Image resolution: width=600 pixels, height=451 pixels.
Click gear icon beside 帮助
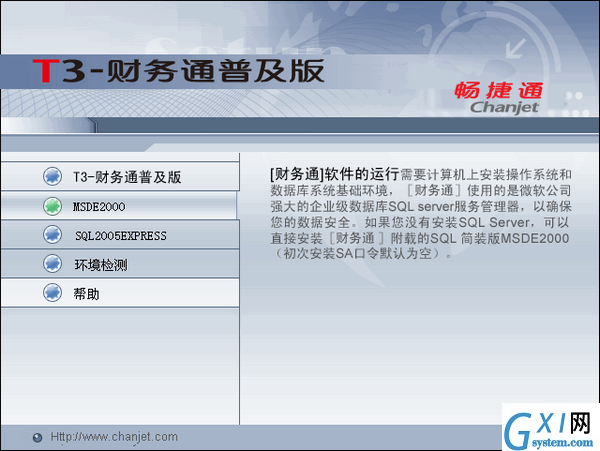52,293
